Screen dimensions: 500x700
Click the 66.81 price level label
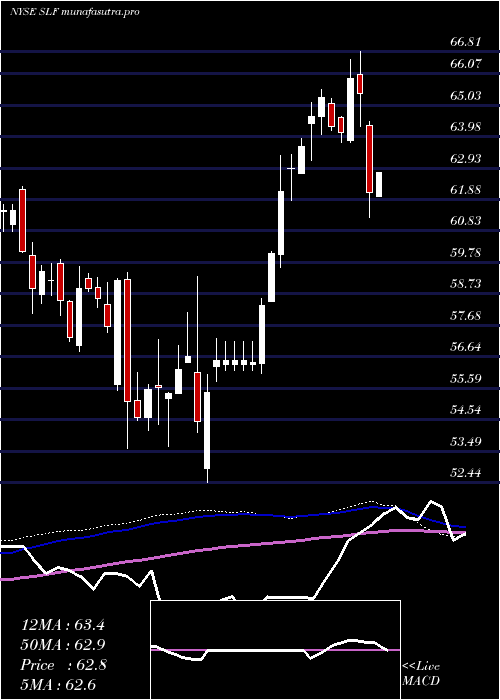466,42
